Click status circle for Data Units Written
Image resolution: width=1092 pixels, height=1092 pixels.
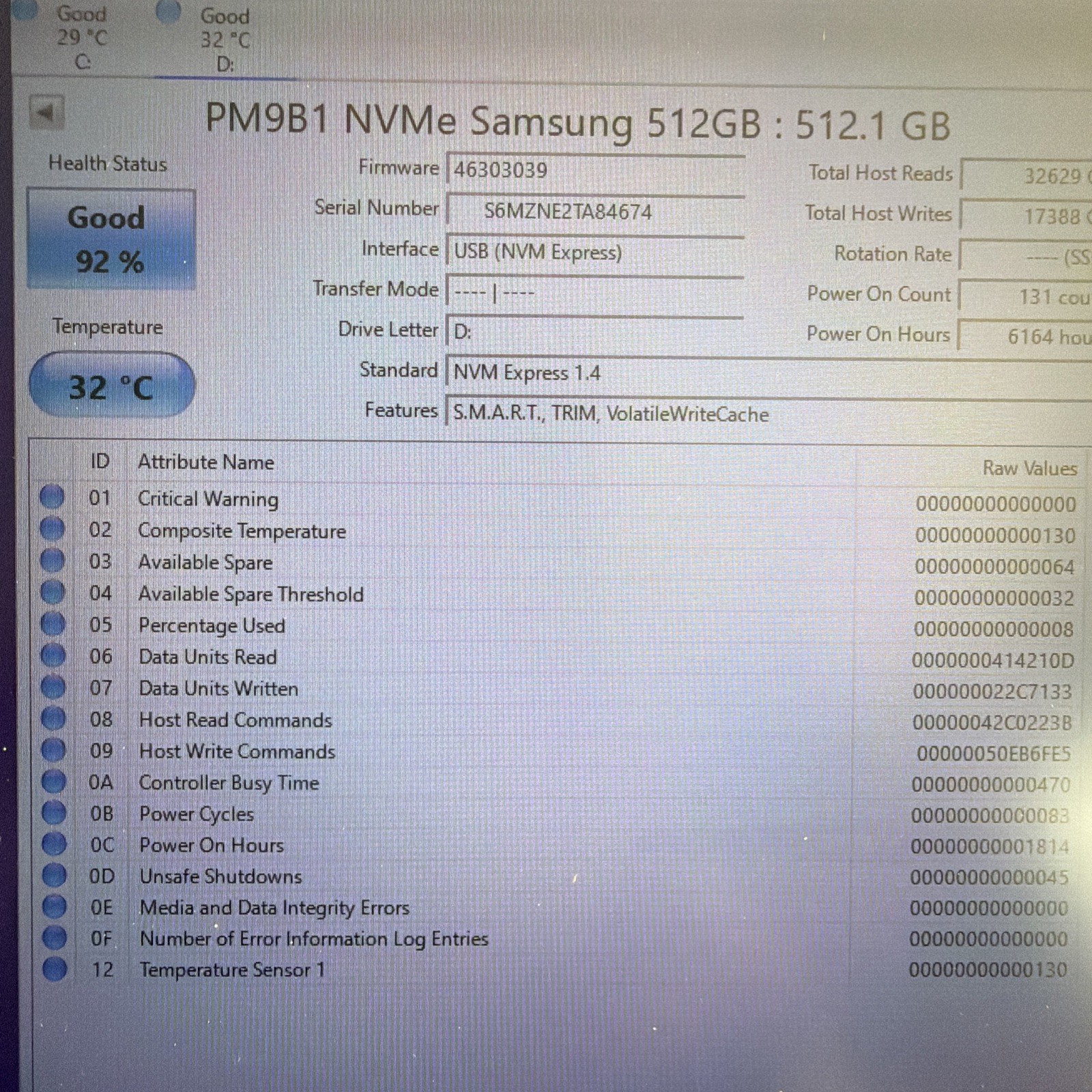53,687
